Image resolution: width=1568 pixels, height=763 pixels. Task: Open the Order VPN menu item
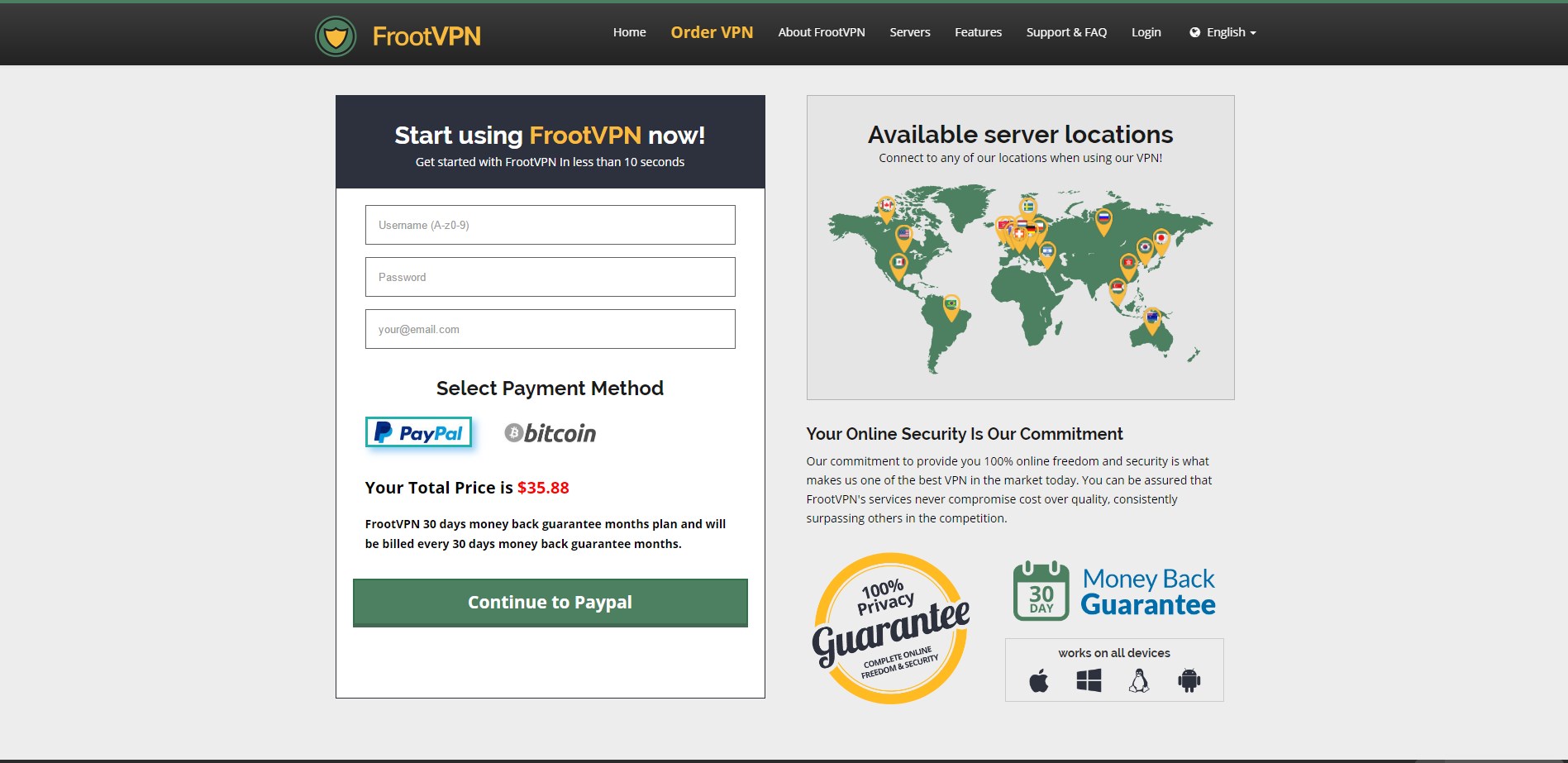[x=712, y=32]
